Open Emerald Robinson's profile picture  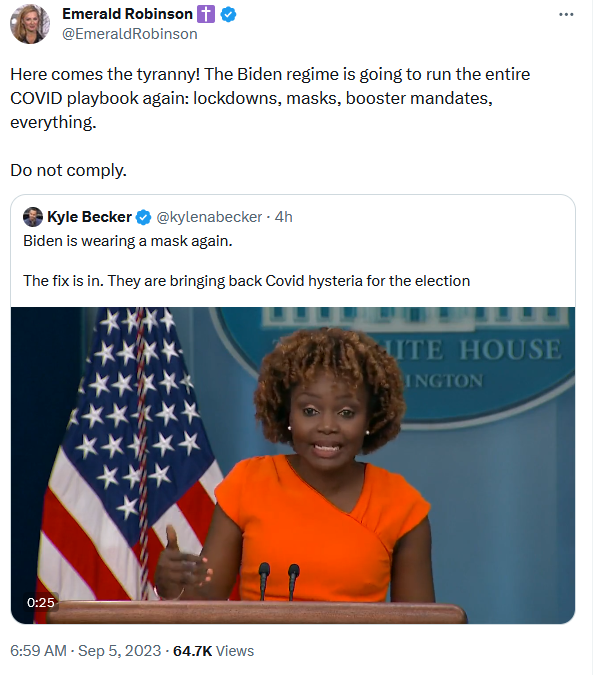30,24
